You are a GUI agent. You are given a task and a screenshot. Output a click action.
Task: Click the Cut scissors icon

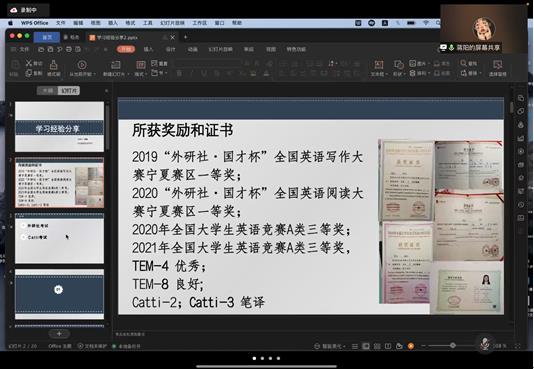[x=29, y=63]
